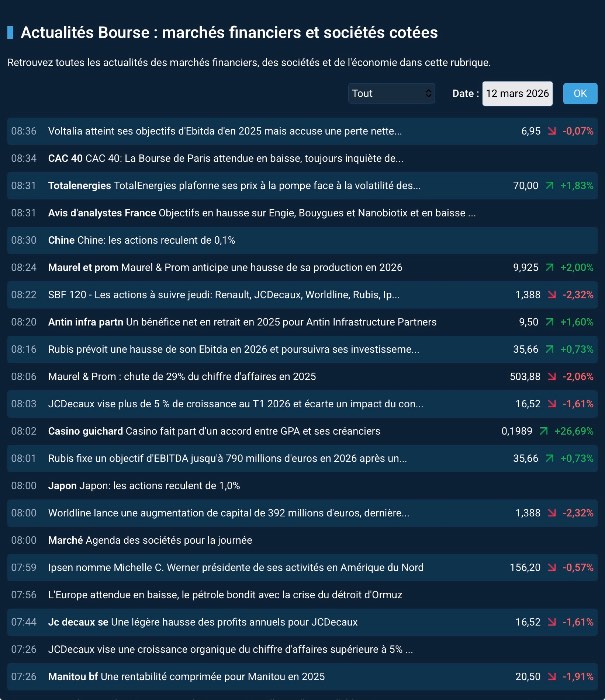Click the Ipsen price 156,20
This screenshot has width=605, height=700.
[525, 567]
